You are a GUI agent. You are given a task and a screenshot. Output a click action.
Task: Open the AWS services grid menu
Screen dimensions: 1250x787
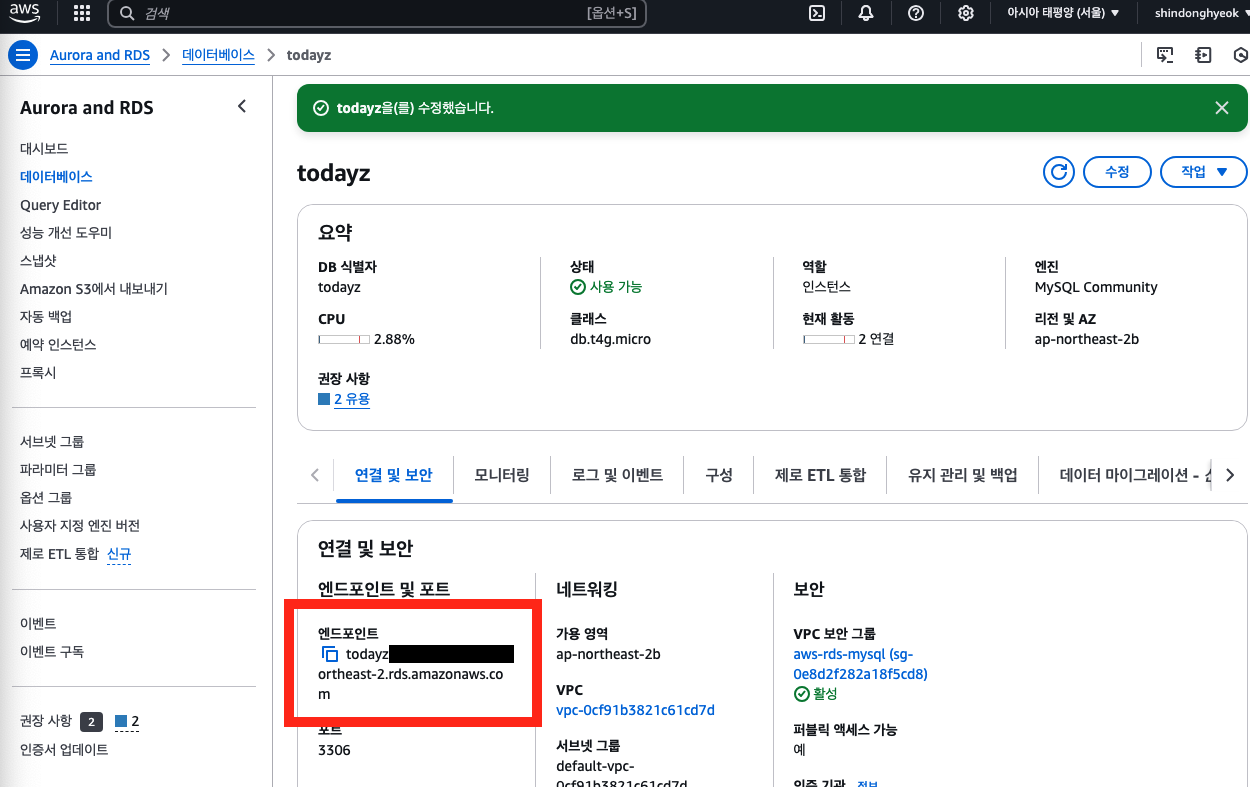coord(82,13)
